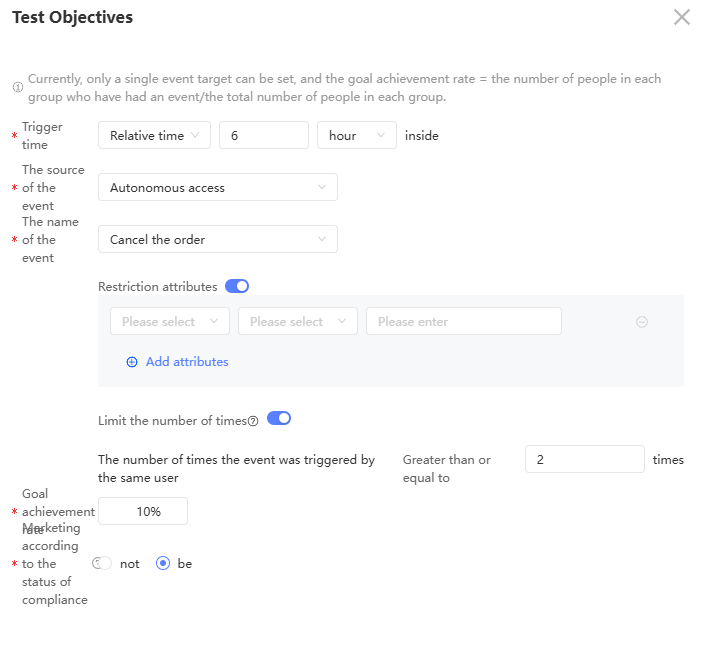Select the "be" radio option
Screen dimensions: 701x664
point(164,563)
